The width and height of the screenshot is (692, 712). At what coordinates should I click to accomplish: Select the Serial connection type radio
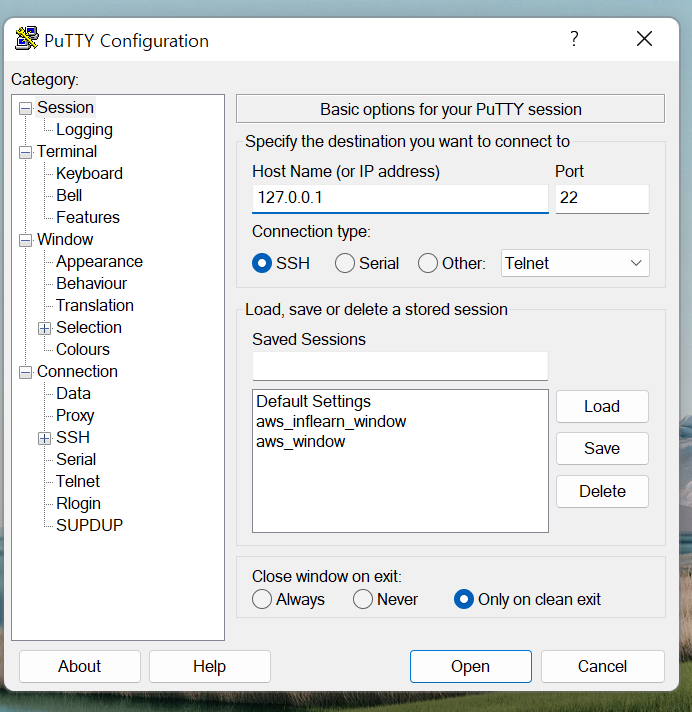[x=345, y=263]
